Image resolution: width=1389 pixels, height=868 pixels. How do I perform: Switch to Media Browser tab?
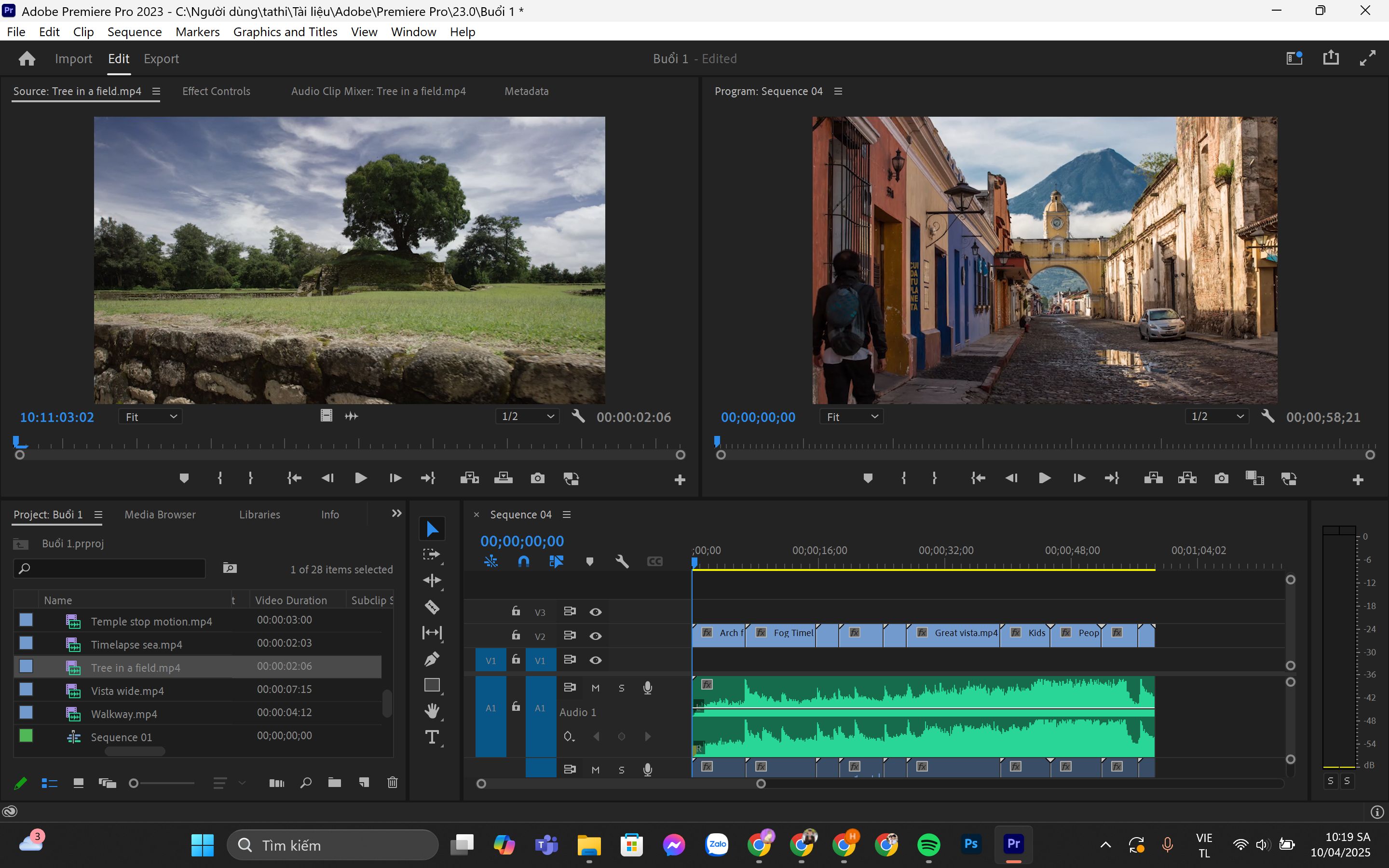point(160,515)
